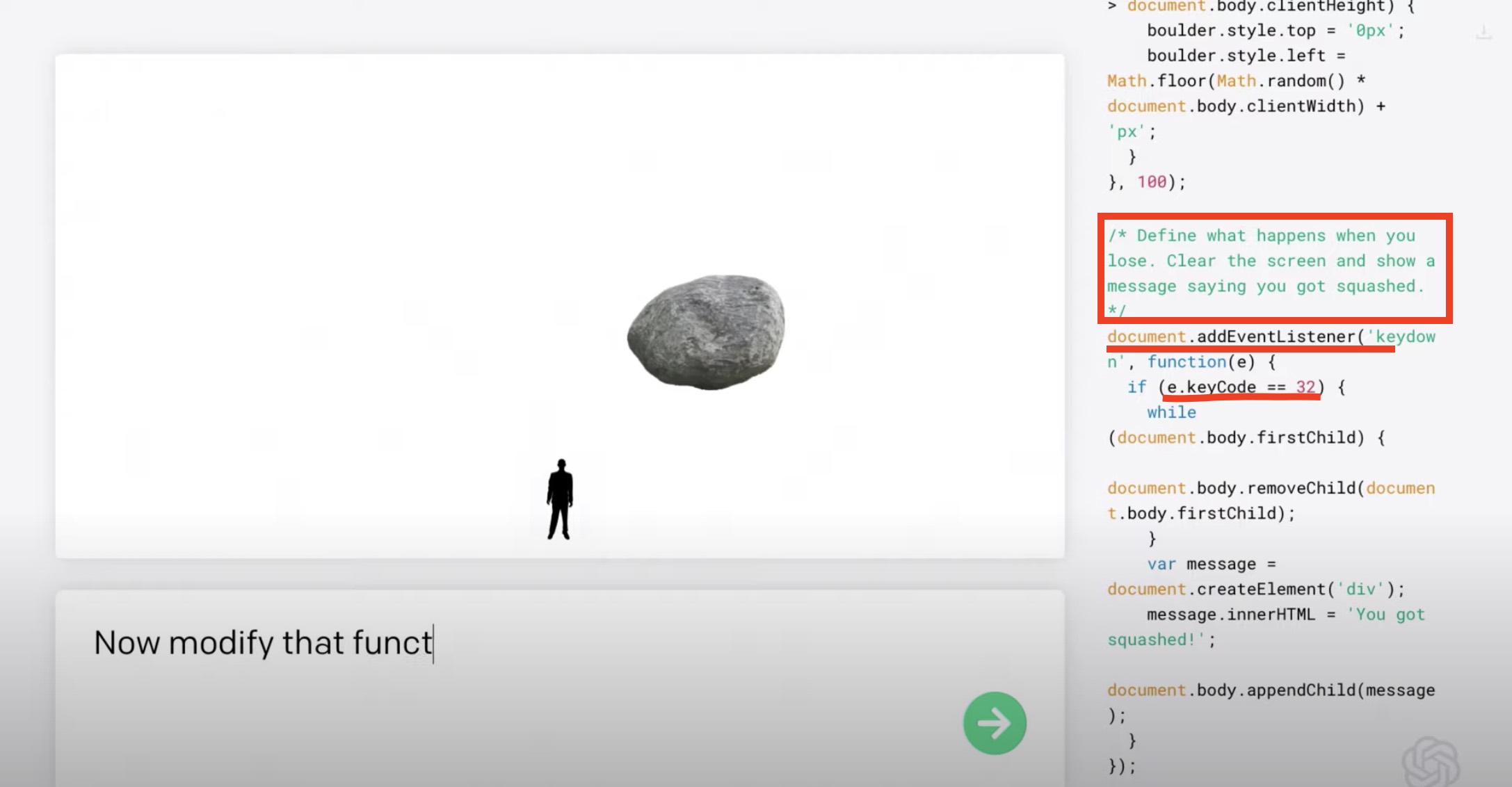
Task: Click the 'var message =' code line
Action: (x=1211, y=564)
